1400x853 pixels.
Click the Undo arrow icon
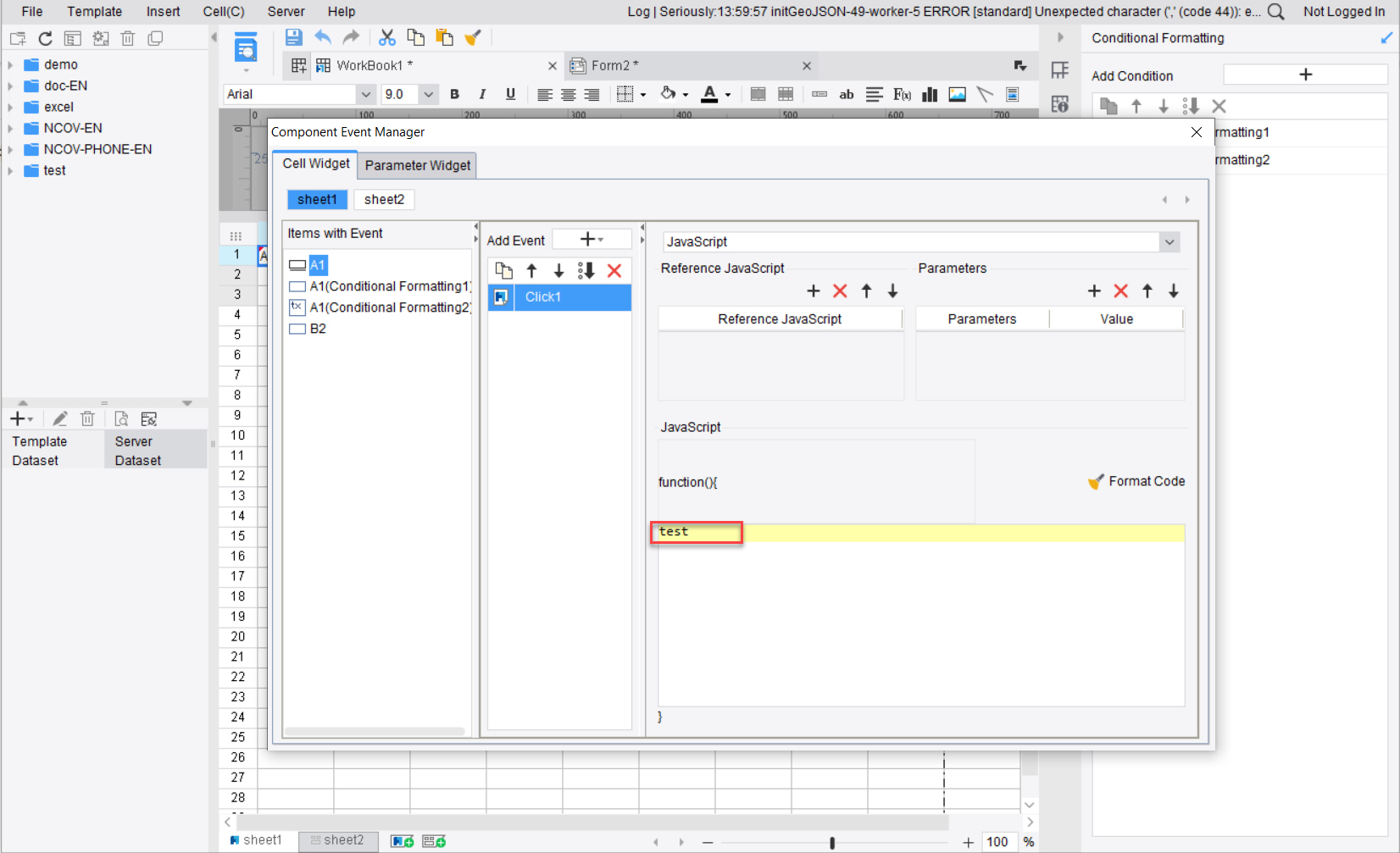click(323, 37)
